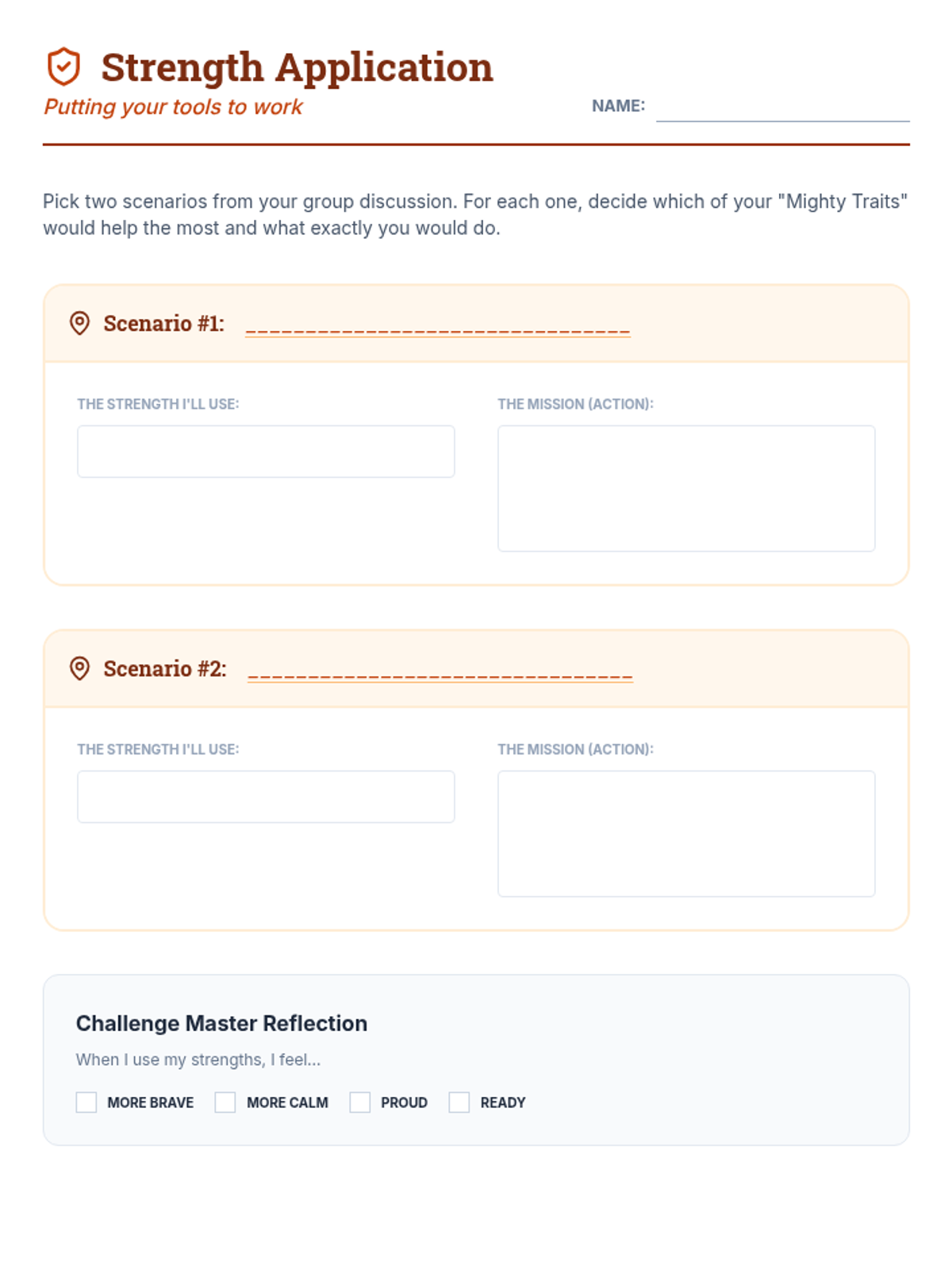Select the PROUD checkbox
Image resolution: width=952 pixels, height=1270 pixels.
[360, 1102]
